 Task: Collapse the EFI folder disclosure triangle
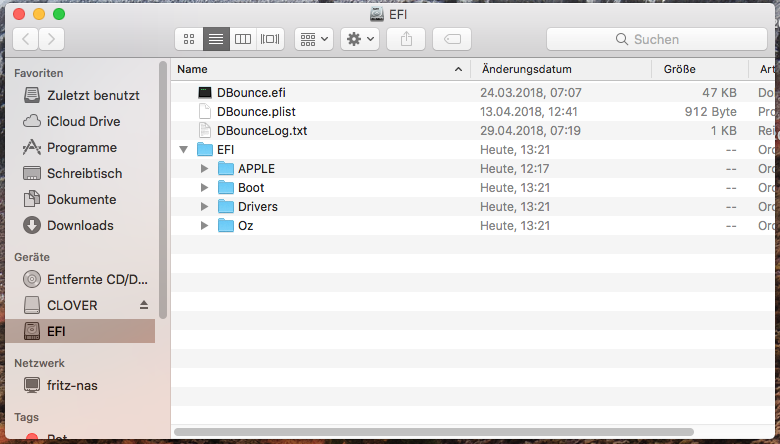(x=184, y=149)
